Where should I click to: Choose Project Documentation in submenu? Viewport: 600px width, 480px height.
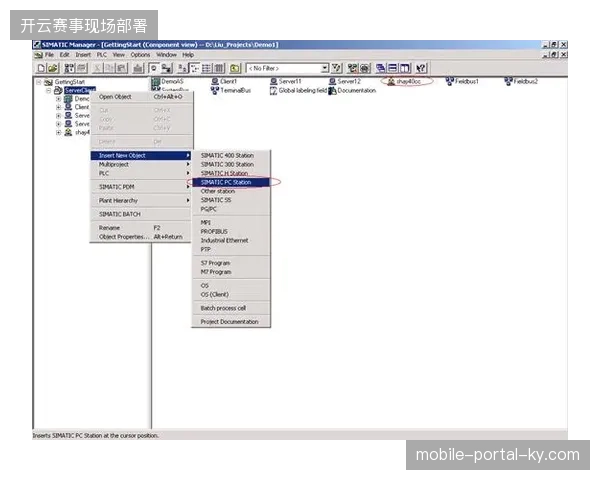pos(231,322)
